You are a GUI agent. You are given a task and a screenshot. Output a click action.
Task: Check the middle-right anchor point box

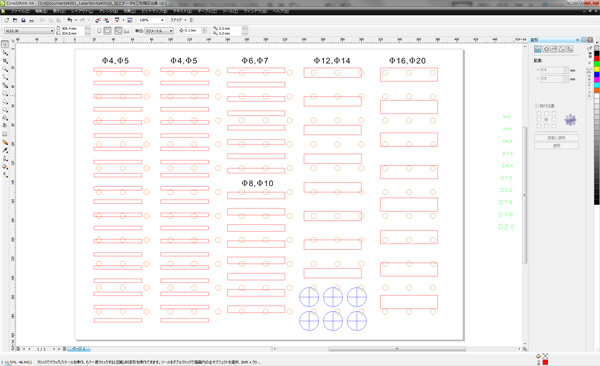pyautogui.click(x=554, y=119)
